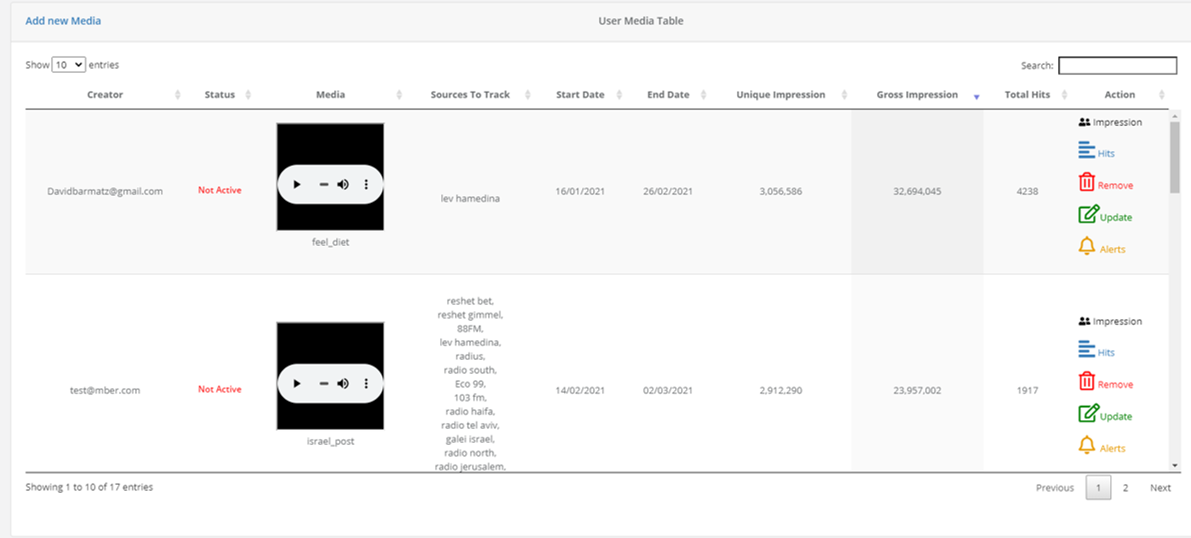Click Not Active status of feel_diet row
Screen dimensions: 1191x538
[x=220, y=190]
